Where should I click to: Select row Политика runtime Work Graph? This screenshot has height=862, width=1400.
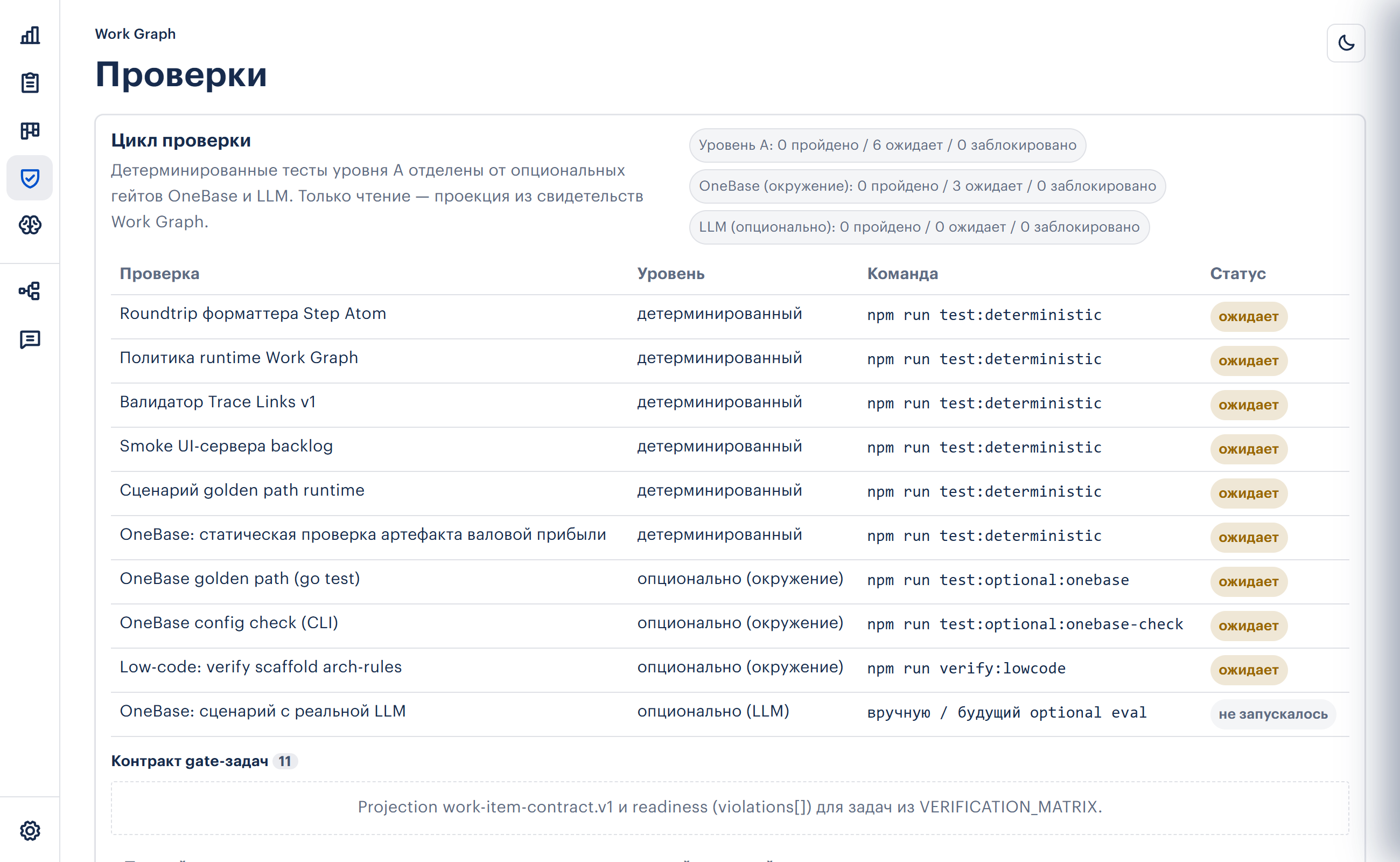(730, 361)
